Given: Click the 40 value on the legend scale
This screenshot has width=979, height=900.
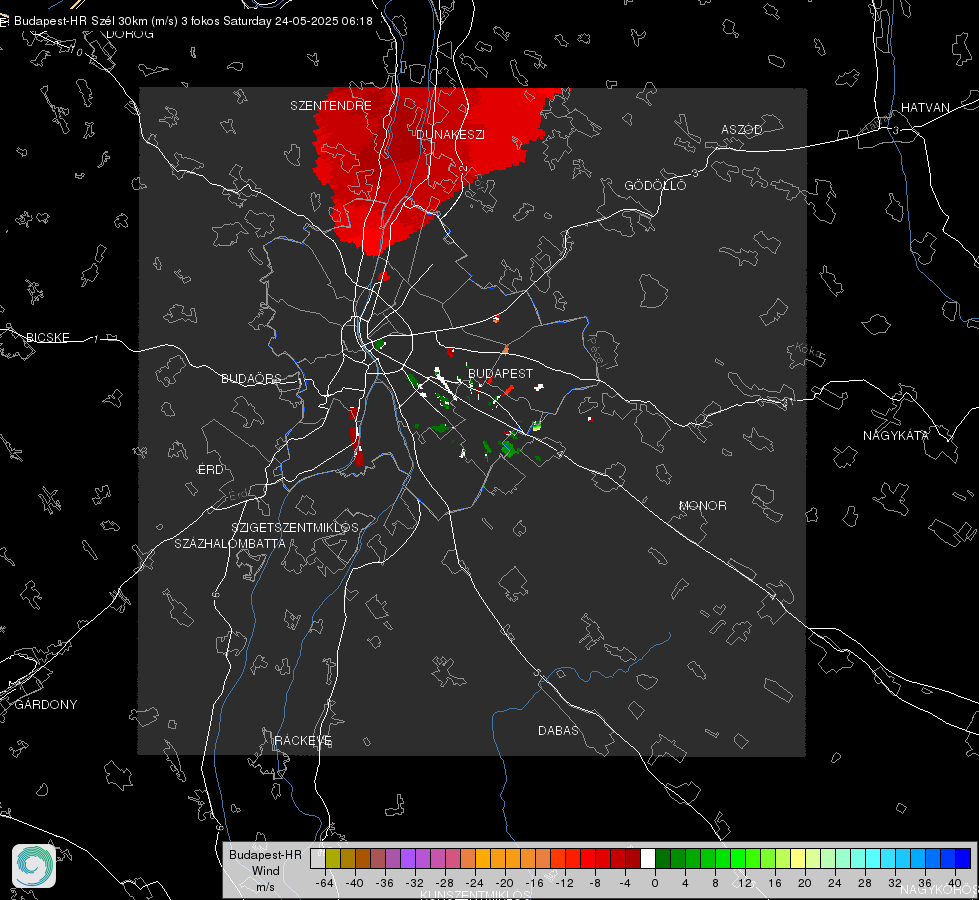Looking at the screenshot, I should pos(955,883).
